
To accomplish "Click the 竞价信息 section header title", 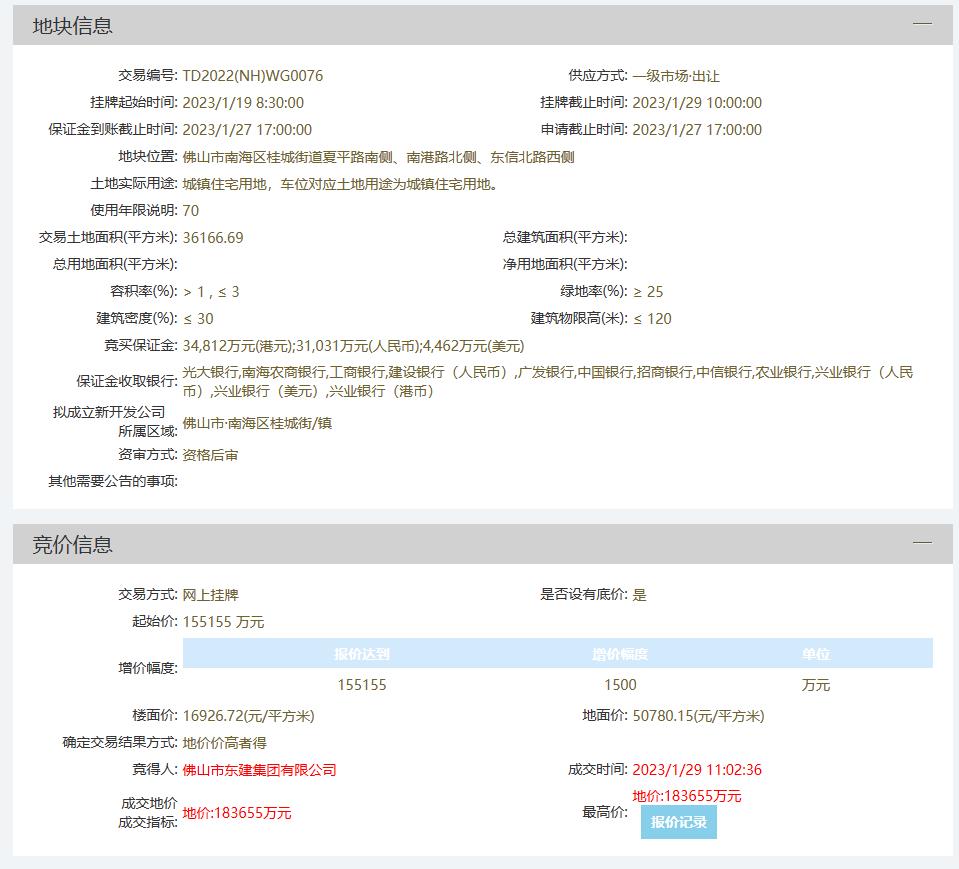I will pyautogui.click(x=73, y=545).
